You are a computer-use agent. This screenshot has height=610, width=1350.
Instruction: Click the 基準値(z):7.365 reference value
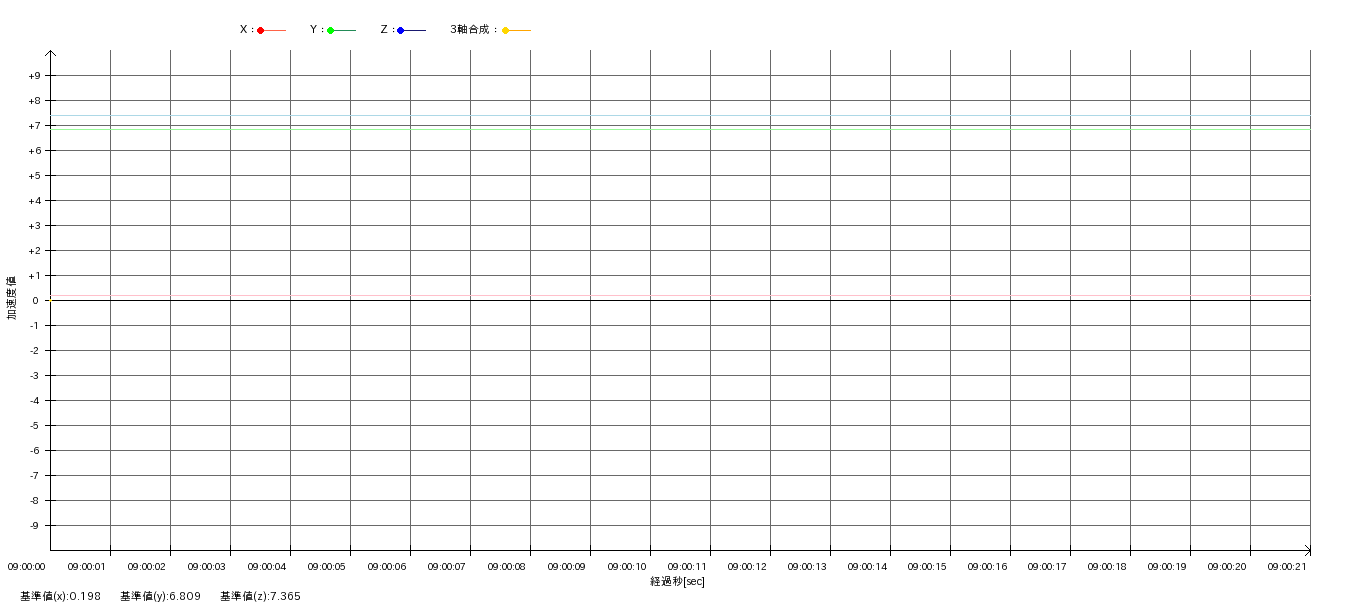pos(260,596)
